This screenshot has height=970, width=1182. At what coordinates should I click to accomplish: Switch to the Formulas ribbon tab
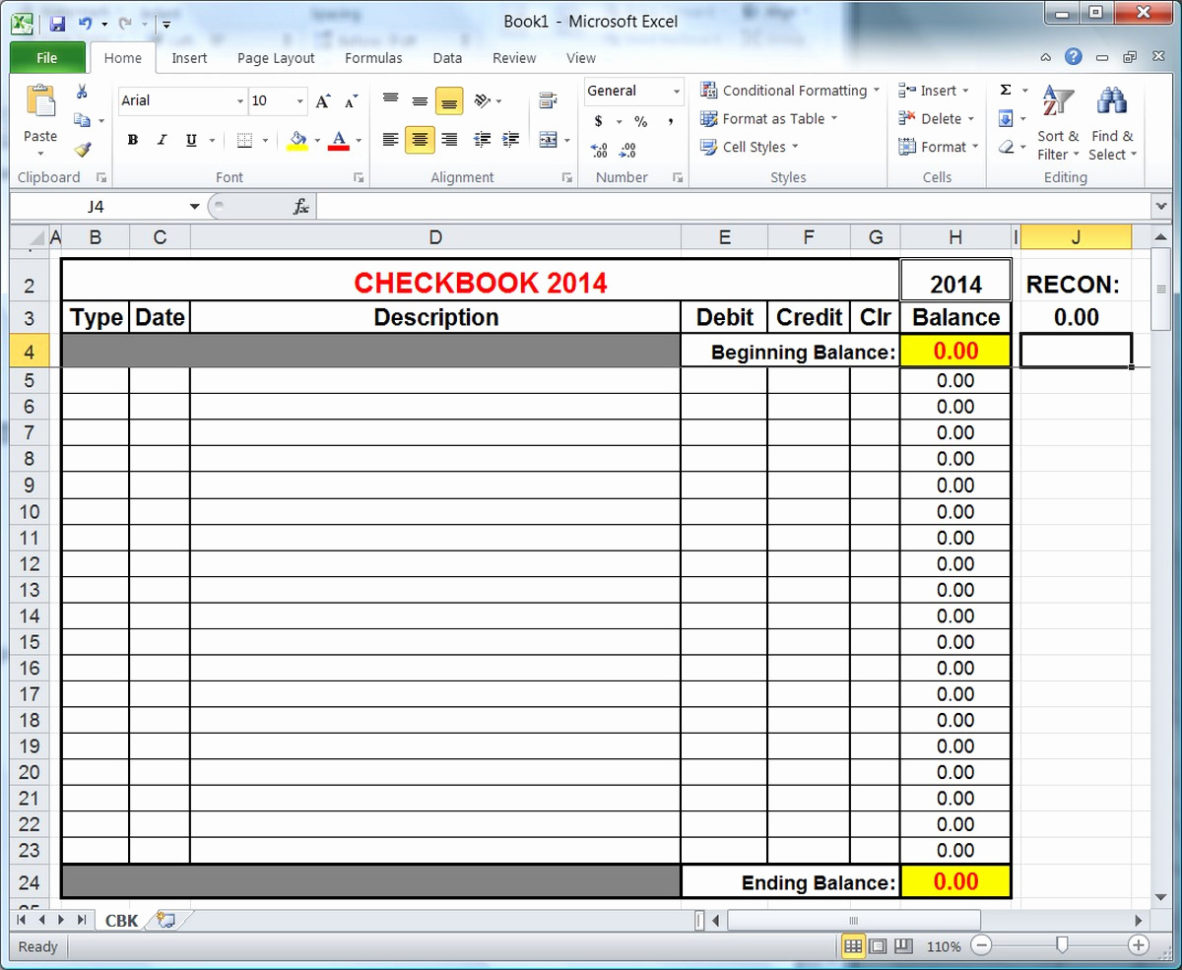tap(373, 58)
